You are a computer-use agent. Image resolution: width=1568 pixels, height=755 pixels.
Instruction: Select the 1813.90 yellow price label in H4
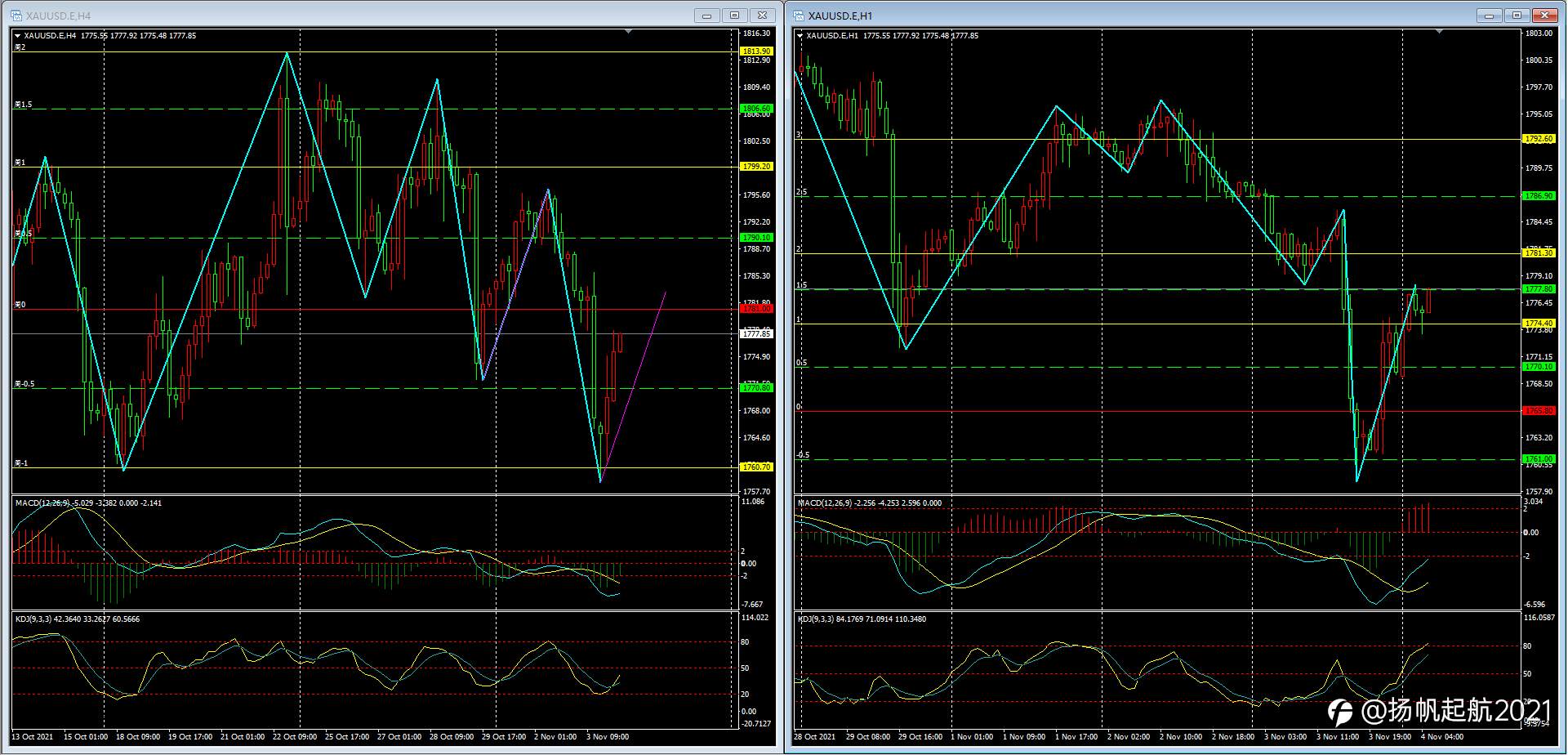[755, 51]
